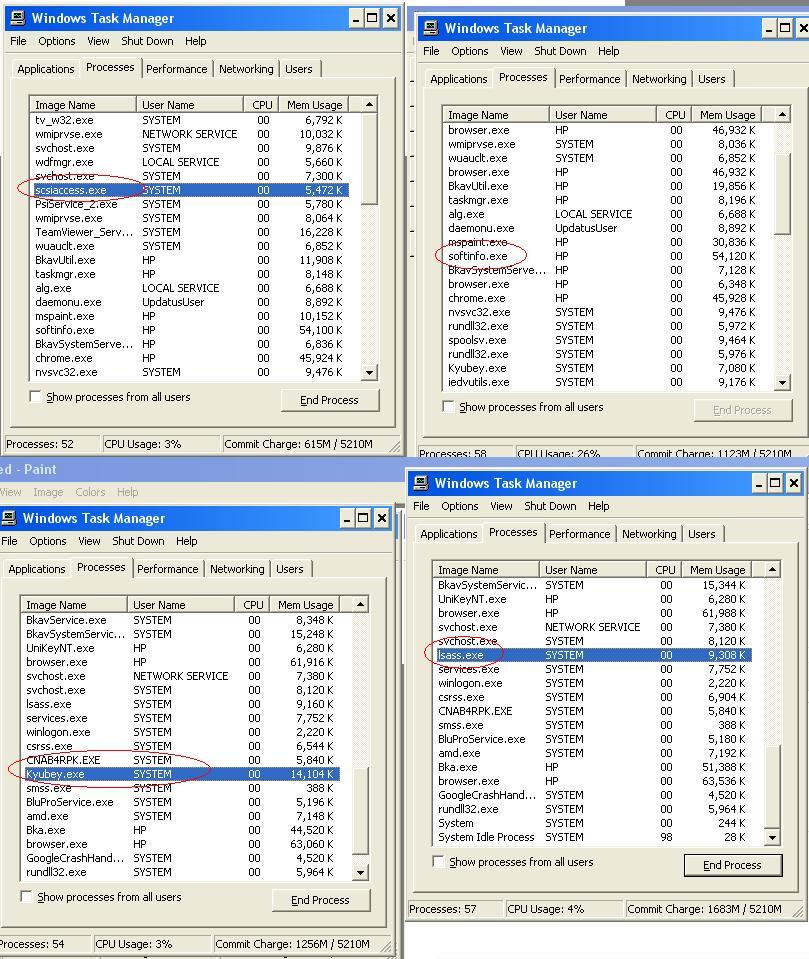Click scroll-up arrow in 57-process window list
The image size is (809, 959).
coord(772,569)
